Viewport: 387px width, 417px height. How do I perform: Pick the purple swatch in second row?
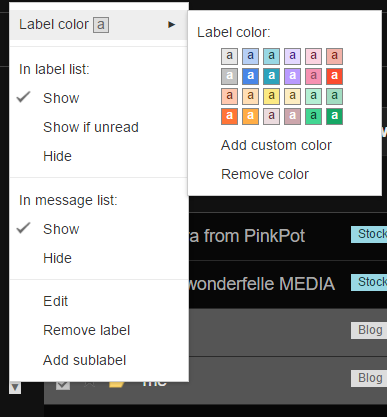coord(292,76)
